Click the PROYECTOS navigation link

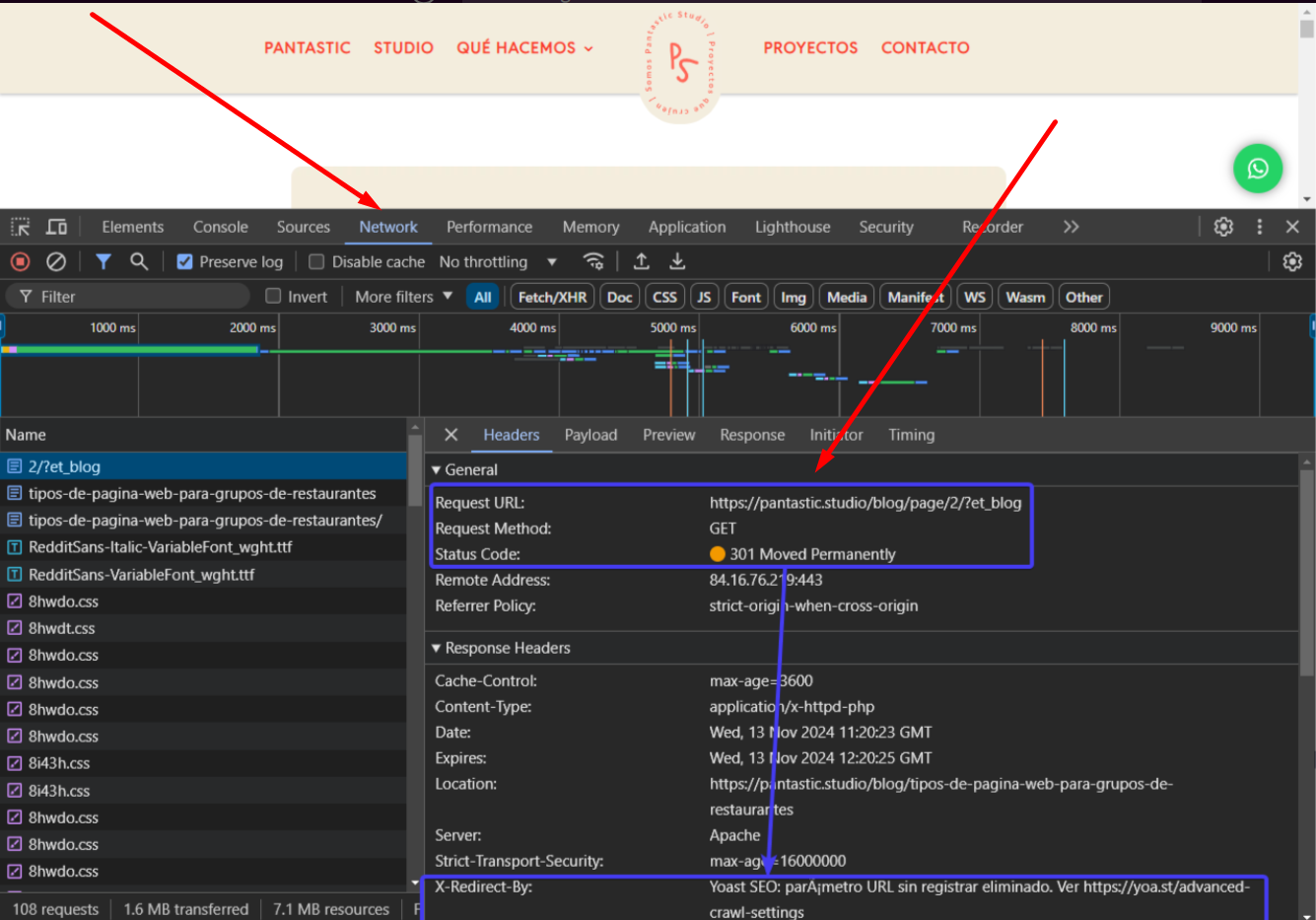tap(810, 47)
